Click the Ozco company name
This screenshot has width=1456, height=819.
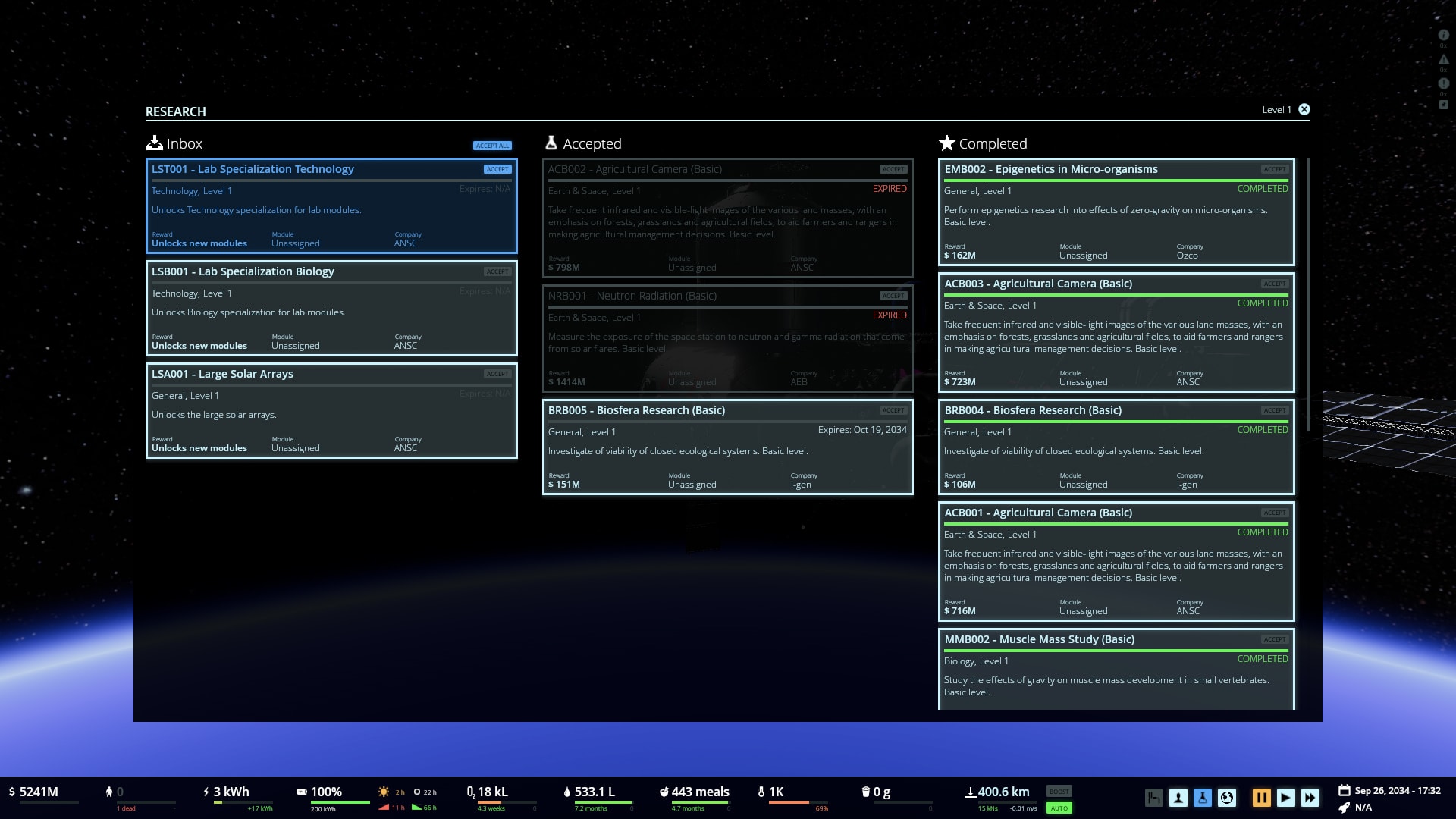coord(1188,256)
